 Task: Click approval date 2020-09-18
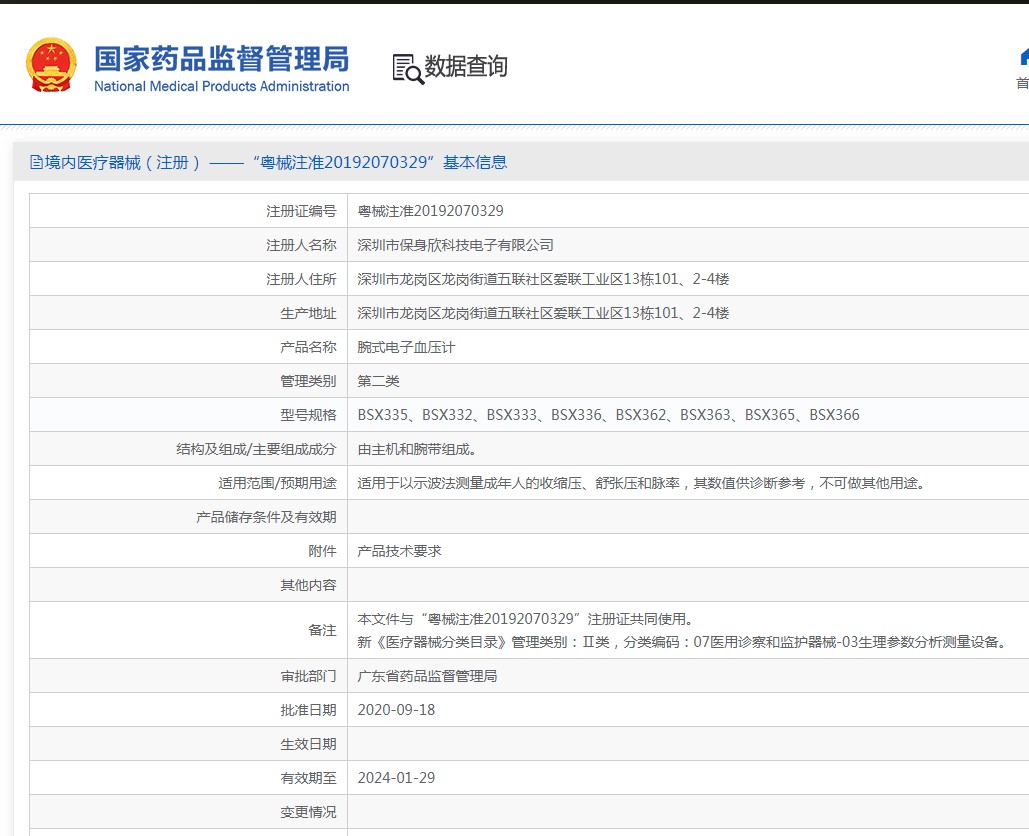pos(396,710)
